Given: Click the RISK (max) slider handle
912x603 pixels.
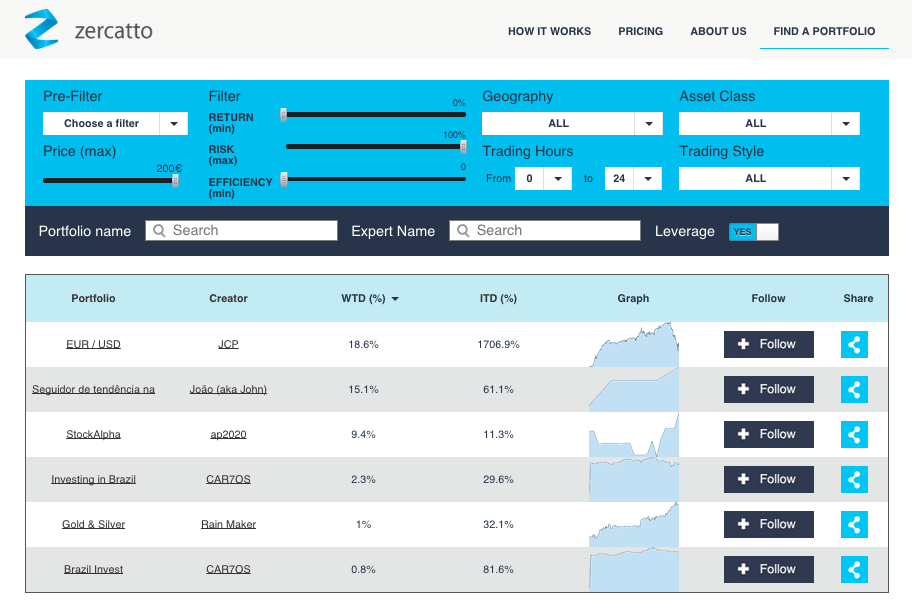Looking at the screenshot, I should click(x=464, y=147).
